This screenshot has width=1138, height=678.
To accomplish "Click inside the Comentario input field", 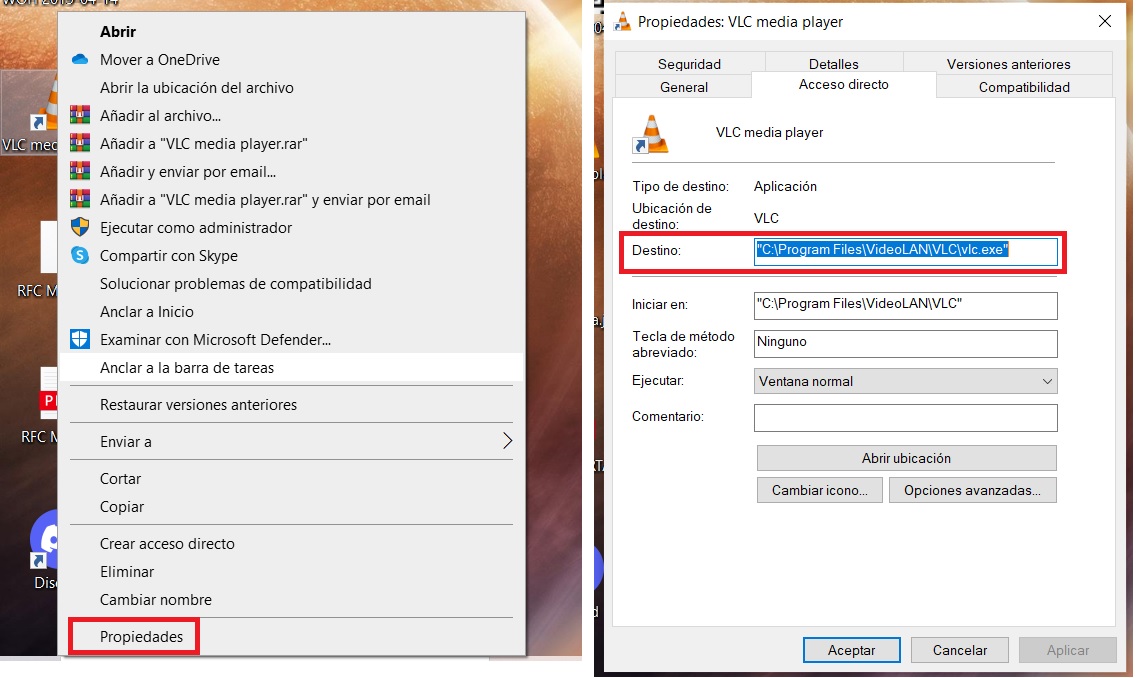I will tap(905, 418).
